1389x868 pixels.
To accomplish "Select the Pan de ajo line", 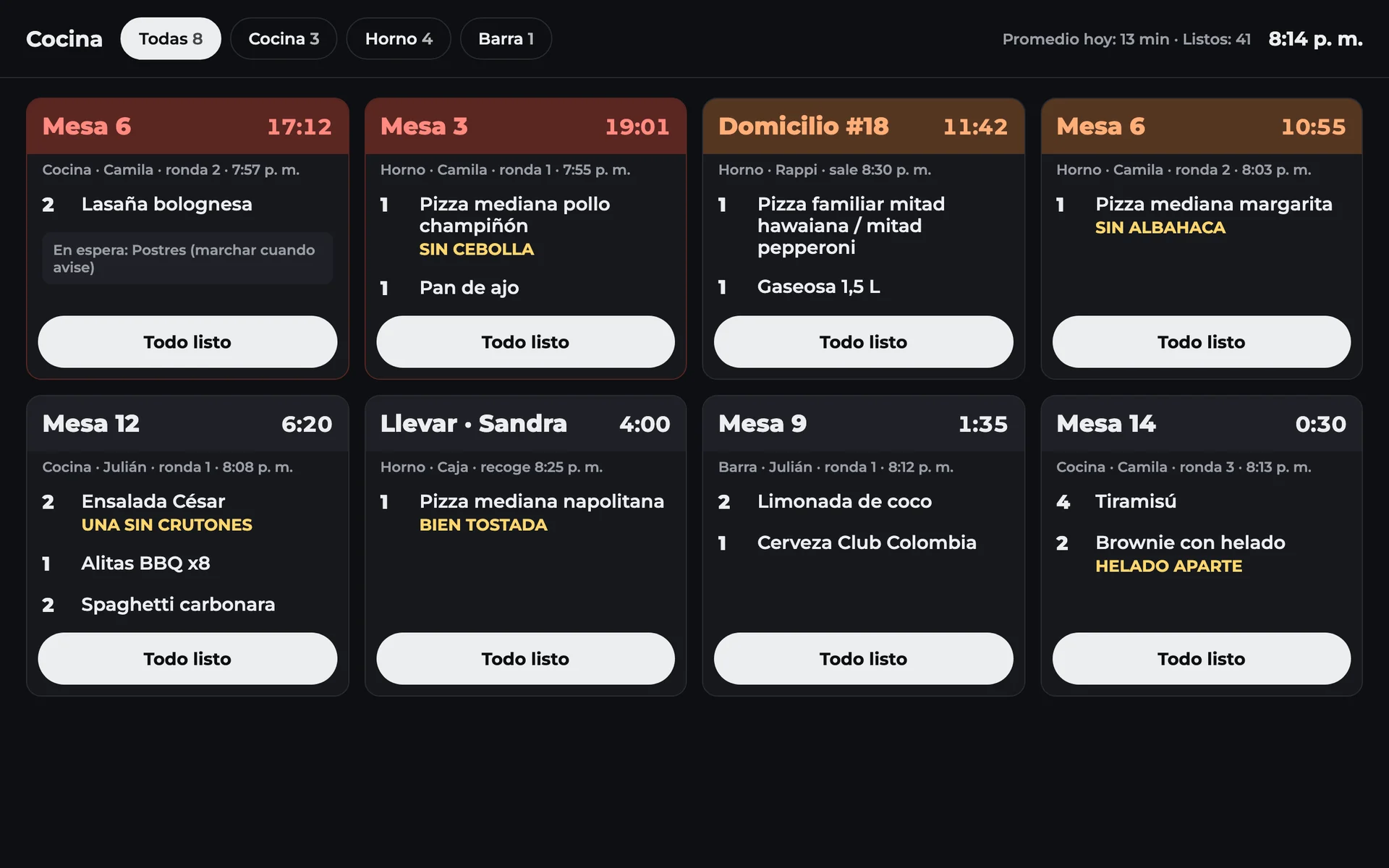I will click(x=525, y=288).
